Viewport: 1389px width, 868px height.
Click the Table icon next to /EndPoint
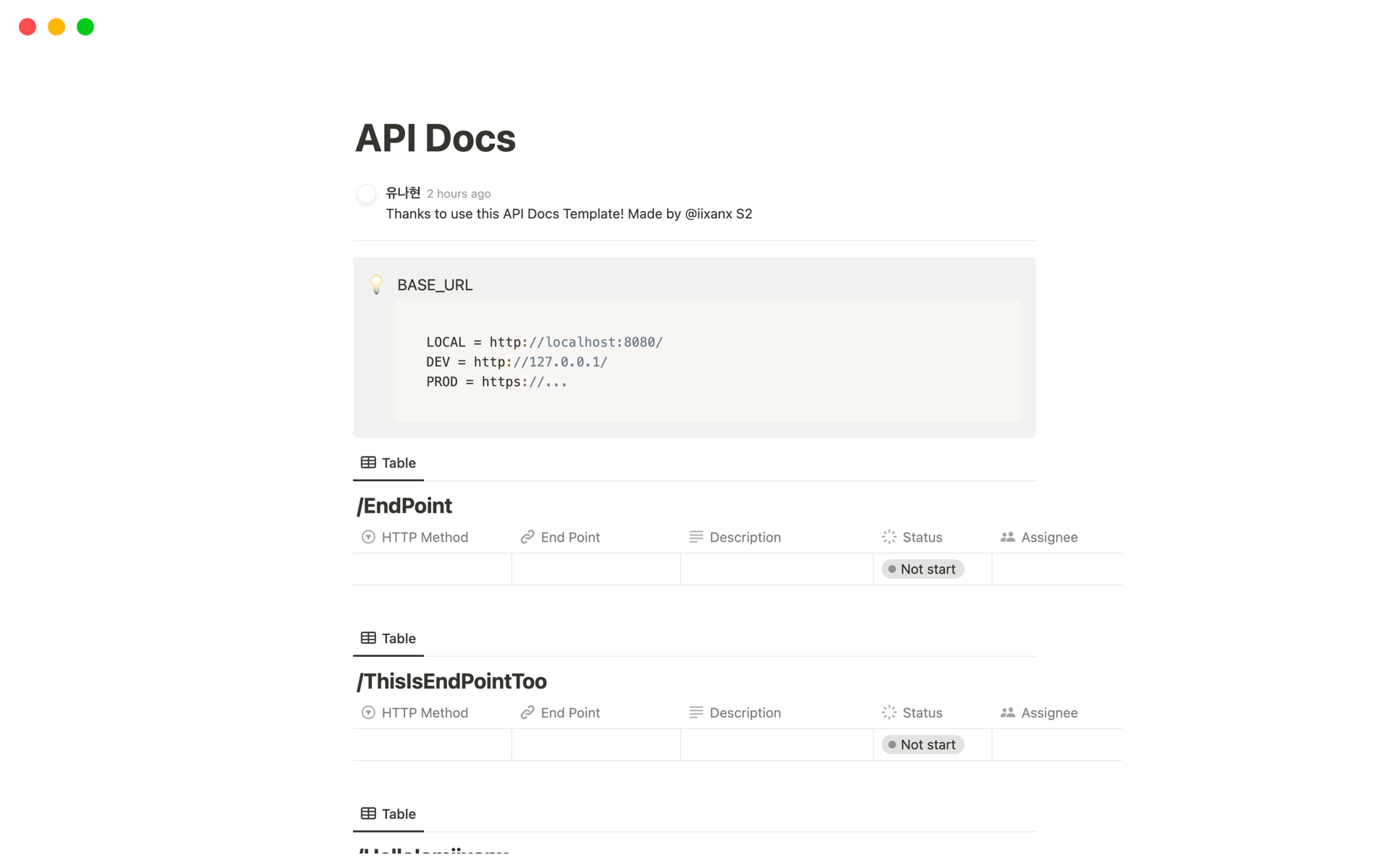click(x=368, y=462)
